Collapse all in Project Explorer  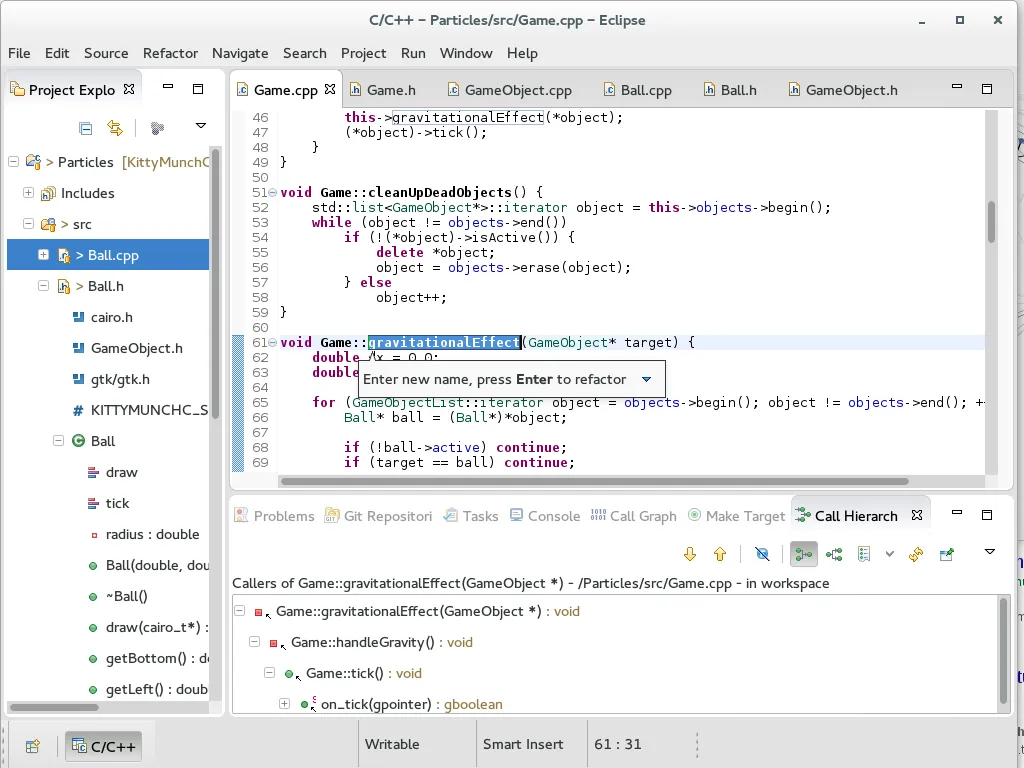point(86,128)
